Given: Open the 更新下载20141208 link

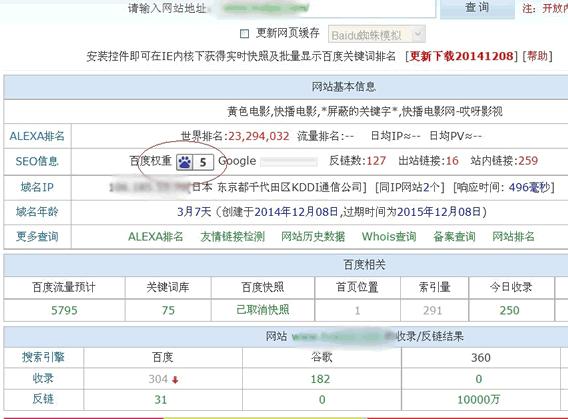Looking at the screenshot, I should click(x=462, y=56).
